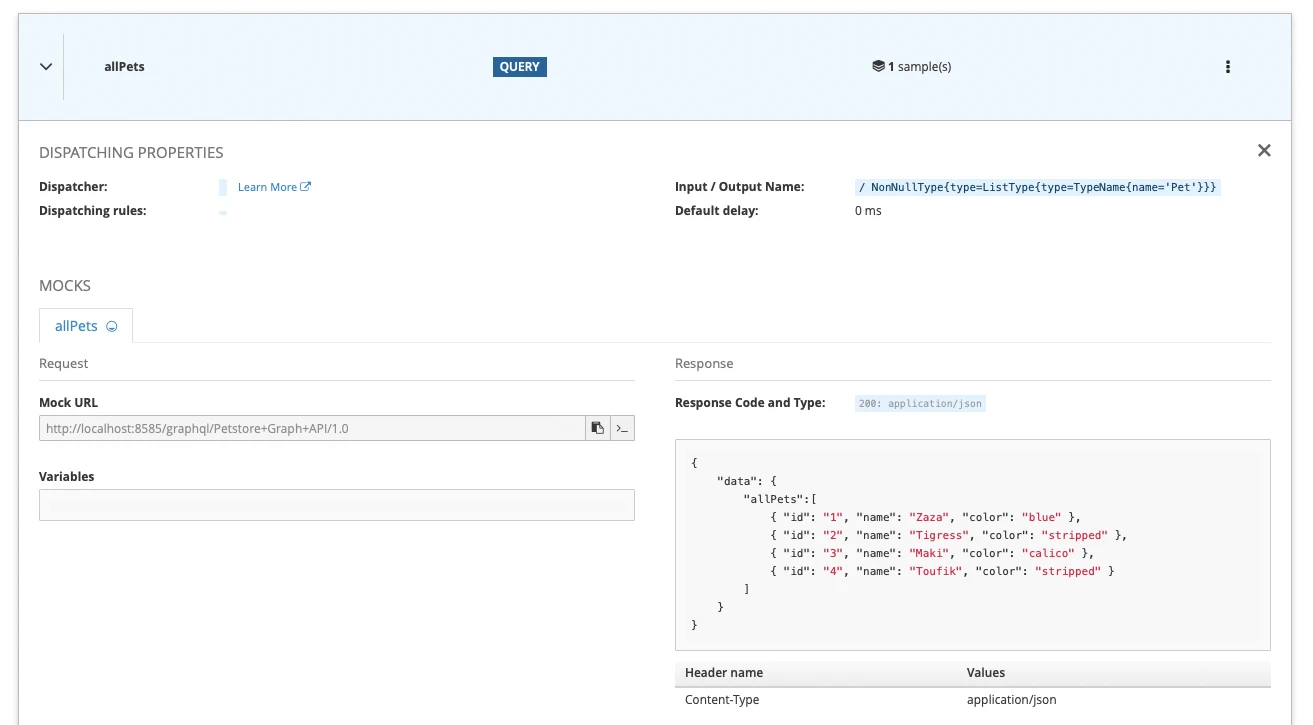Screen dimensions: 1313x725
Task: Click the QUERY operation badge
Action: [519, 67]
